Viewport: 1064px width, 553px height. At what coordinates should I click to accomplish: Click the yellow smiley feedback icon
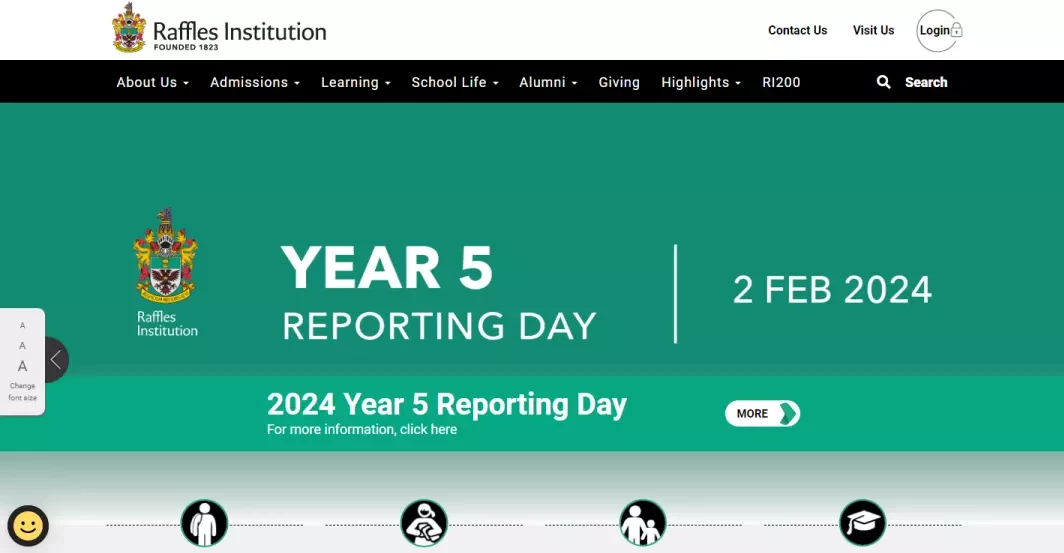click(28, 526)
